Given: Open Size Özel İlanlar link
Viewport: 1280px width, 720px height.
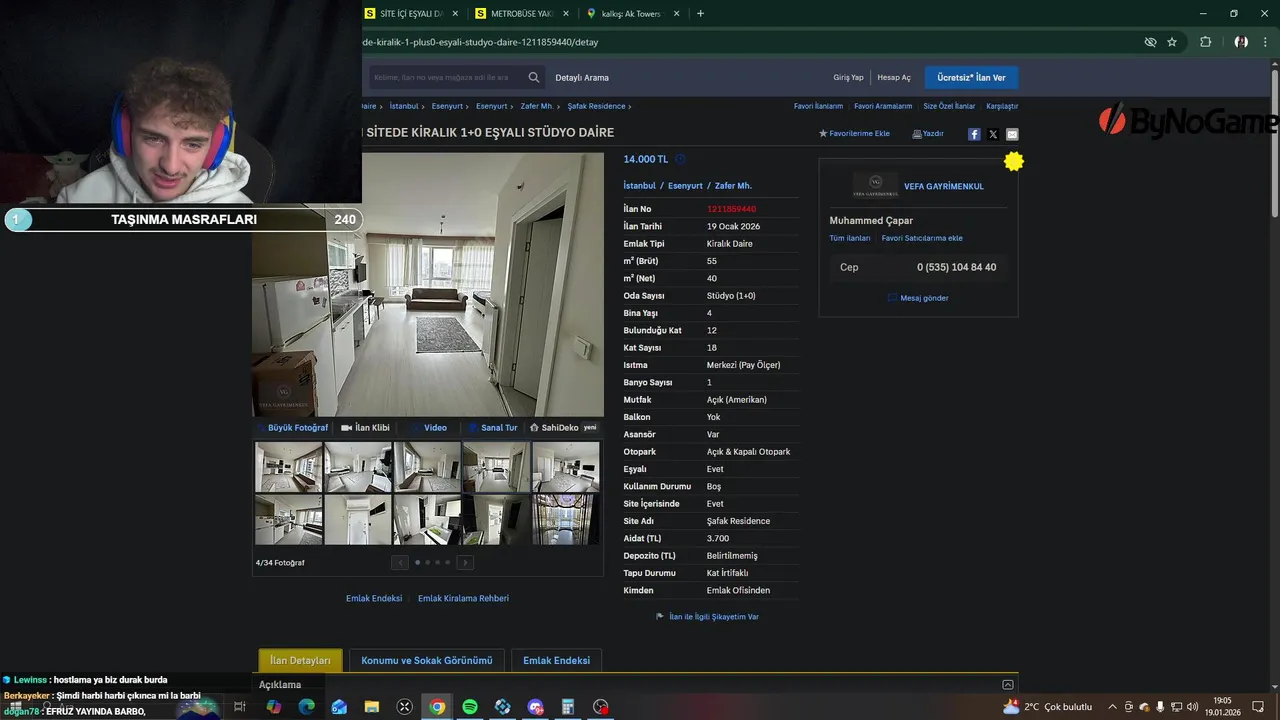Looking at the screenshot, I should coord(949,106).
